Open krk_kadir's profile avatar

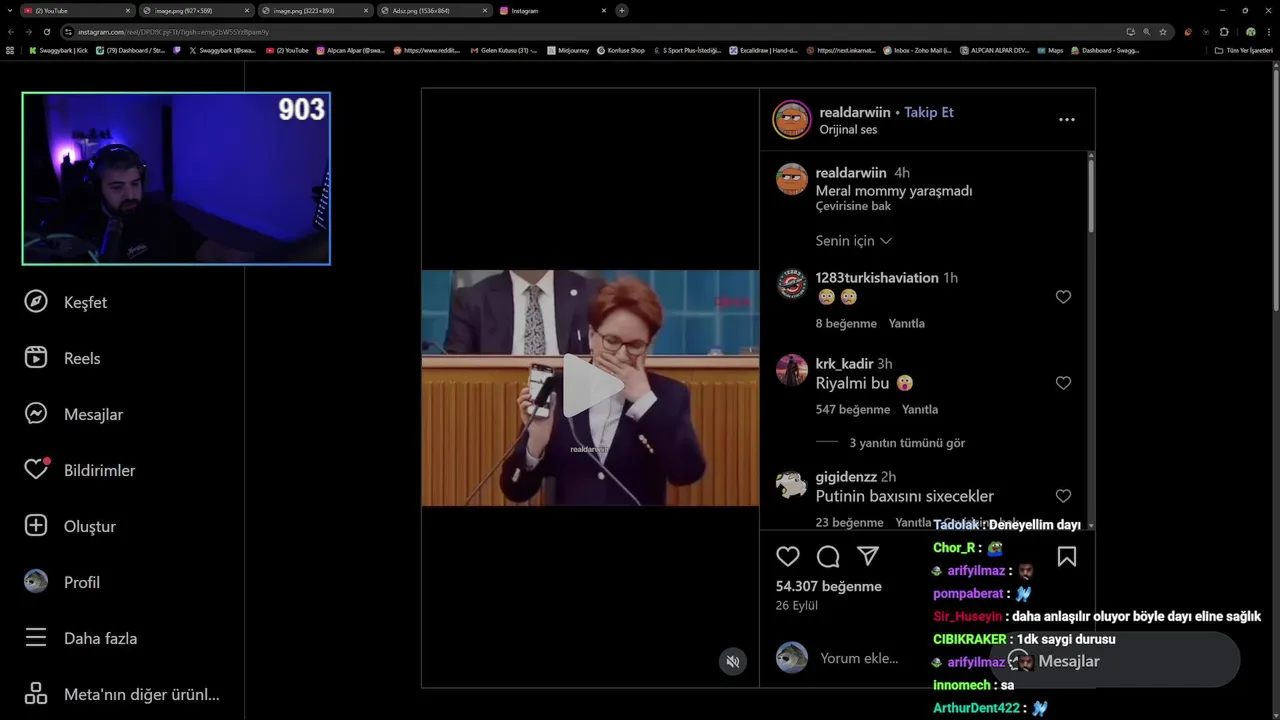792,370
